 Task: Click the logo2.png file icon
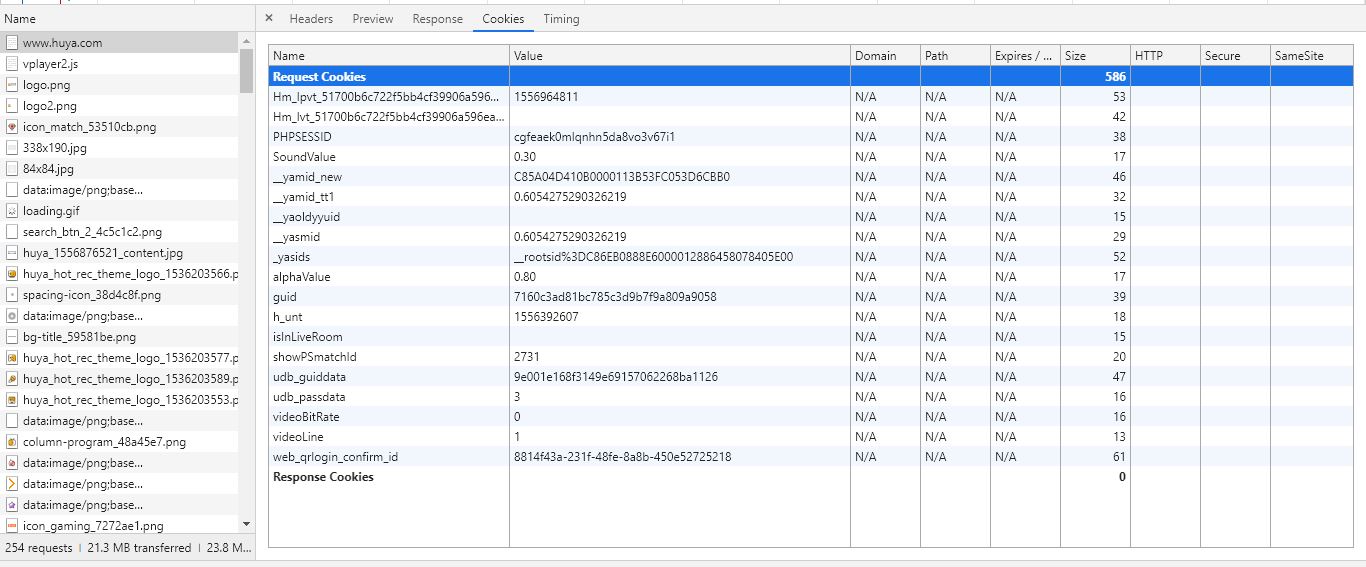pyautogui.click(x=12, y=106)
